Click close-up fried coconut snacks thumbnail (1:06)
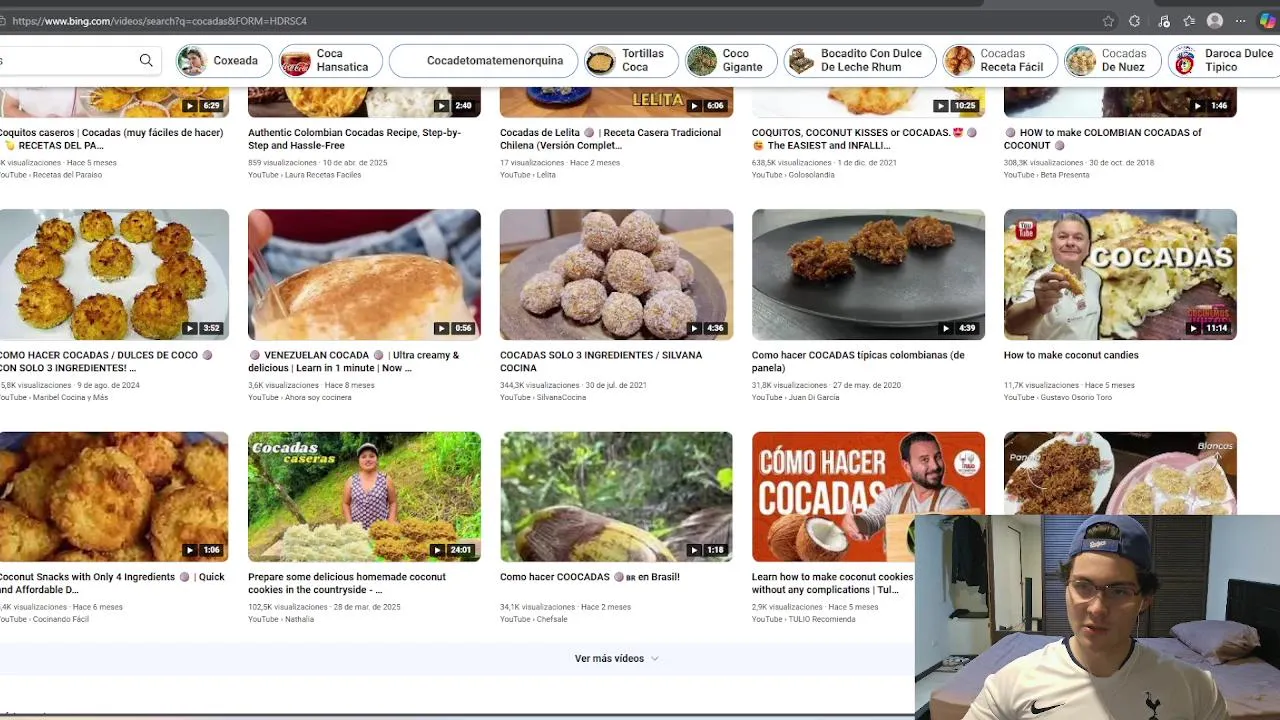 tap(114, 497)
